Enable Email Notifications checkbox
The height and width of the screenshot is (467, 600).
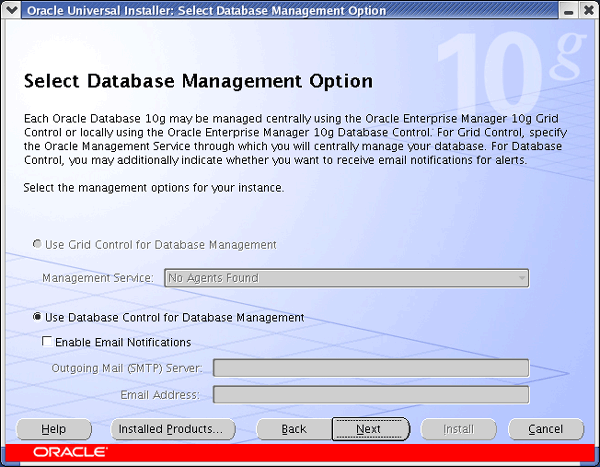tap(47, 343)
